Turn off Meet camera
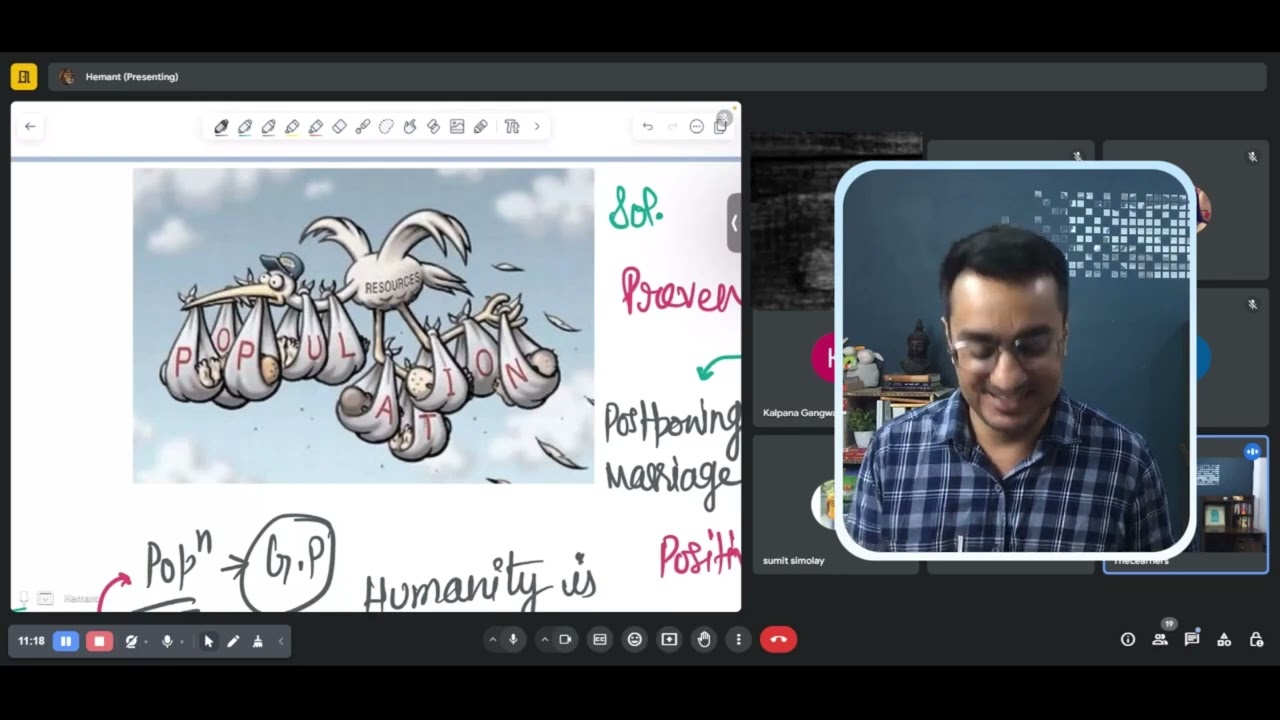The width and height of the screenshot is (1280, 720). [x=565, y=640]
